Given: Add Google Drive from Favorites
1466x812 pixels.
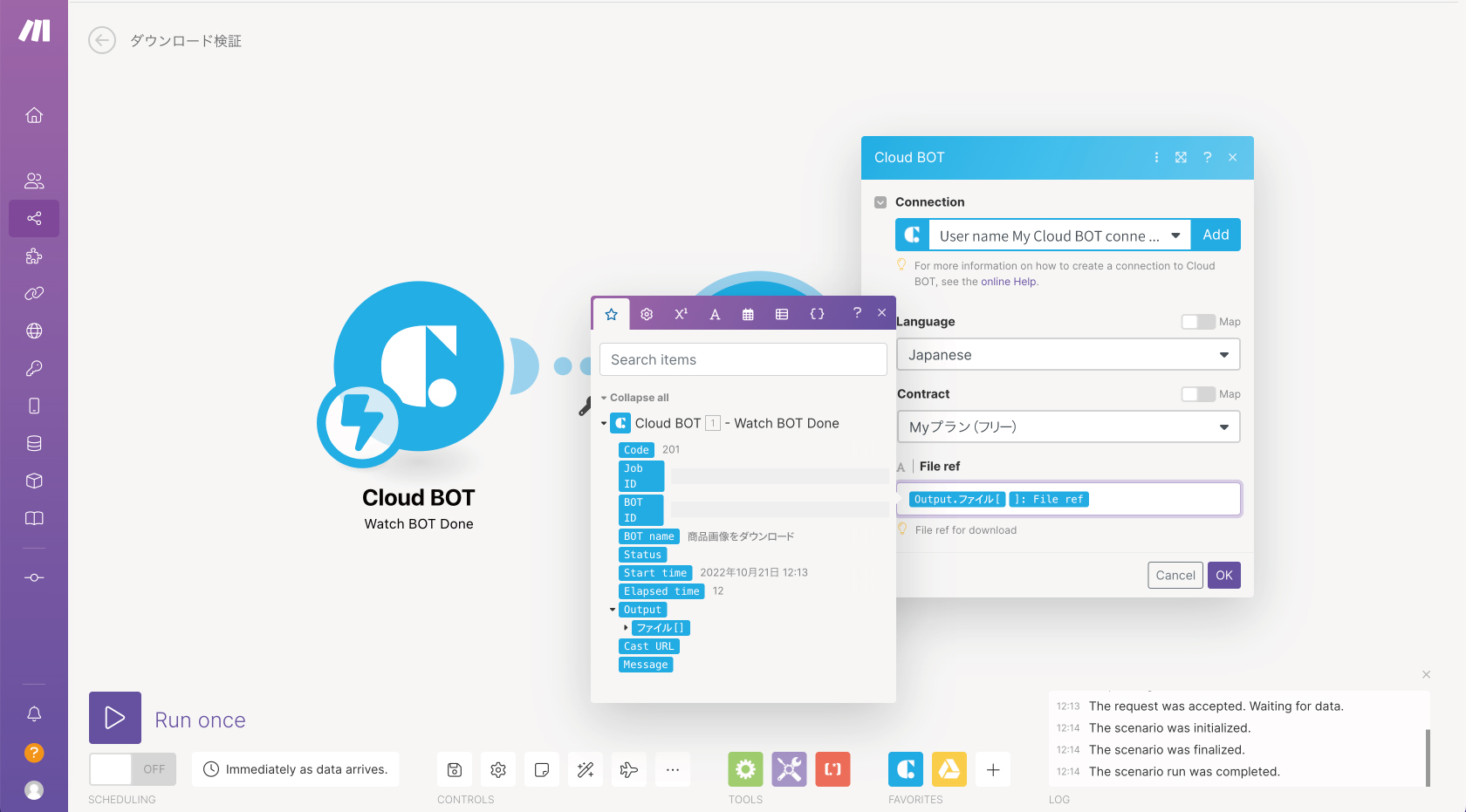Looking at the screenshot, I should pyautogui.click(x=949, y=769).
